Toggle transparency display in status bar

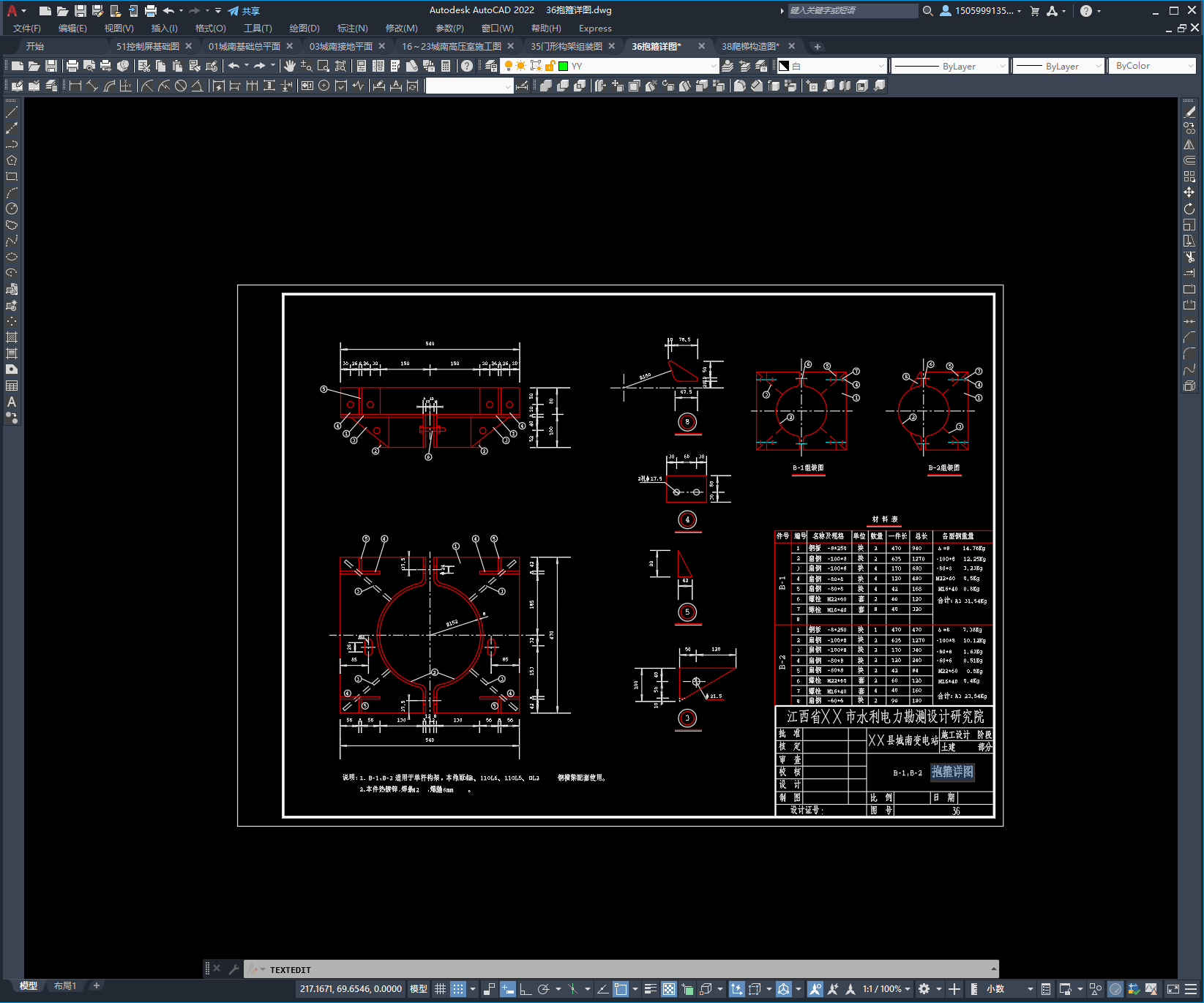point(669,989)
